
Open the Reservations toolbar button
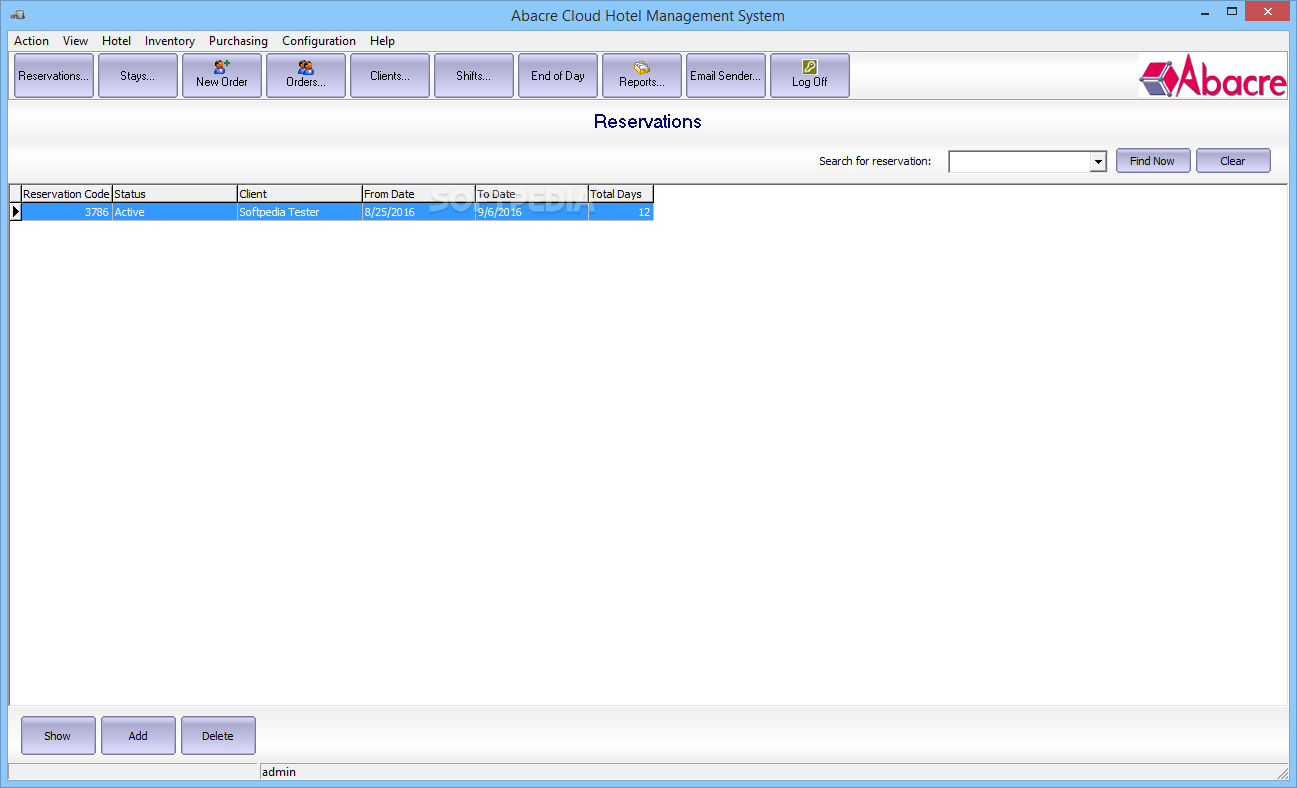(54, 76)
